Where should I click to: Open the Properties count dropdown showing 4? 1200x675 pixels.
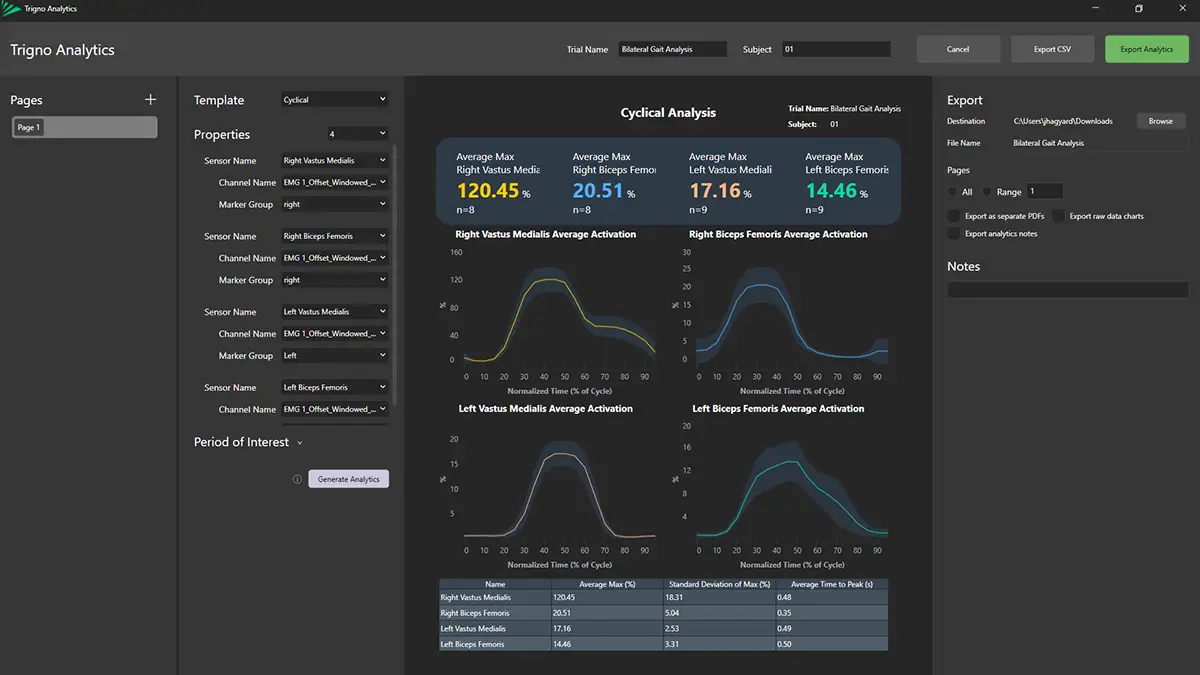click(357, 134)
